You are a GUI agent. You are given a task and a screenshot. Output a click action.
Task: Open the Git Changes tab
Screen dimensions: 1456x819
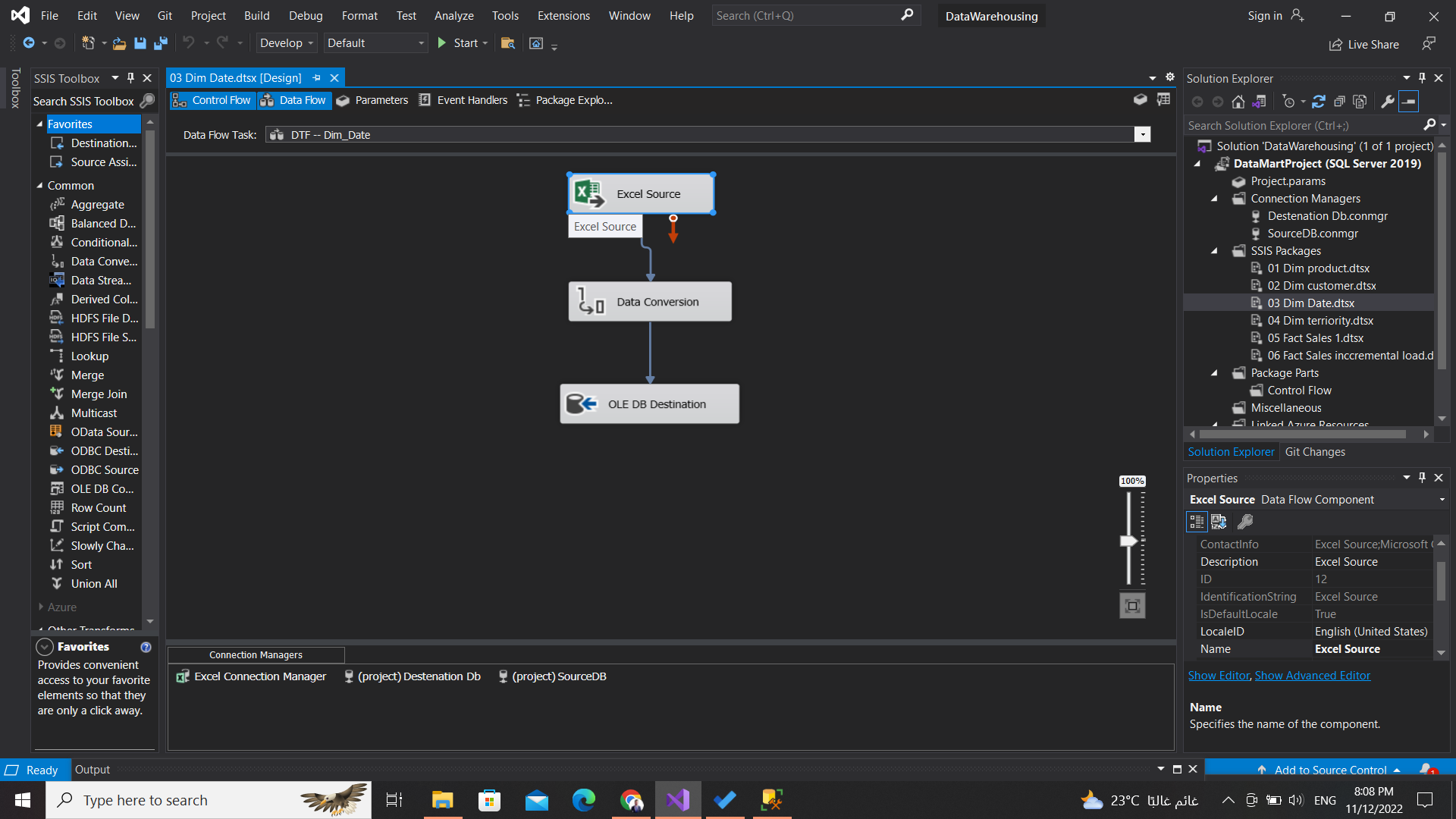pos(1316,451)
